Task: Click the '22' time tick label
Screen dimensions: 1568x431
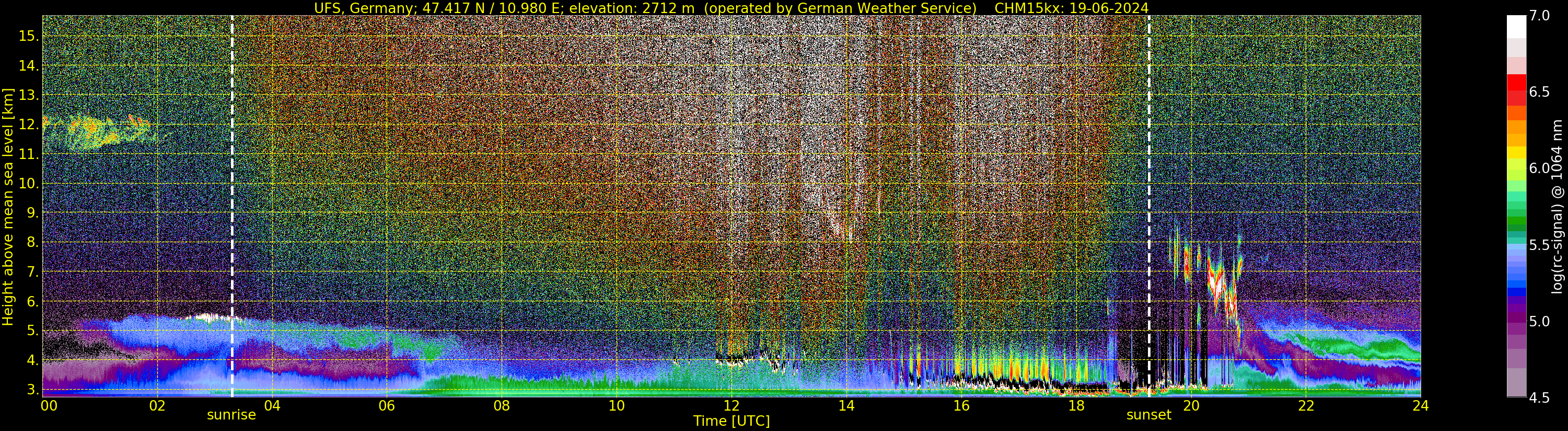Action: (1306, 406)
